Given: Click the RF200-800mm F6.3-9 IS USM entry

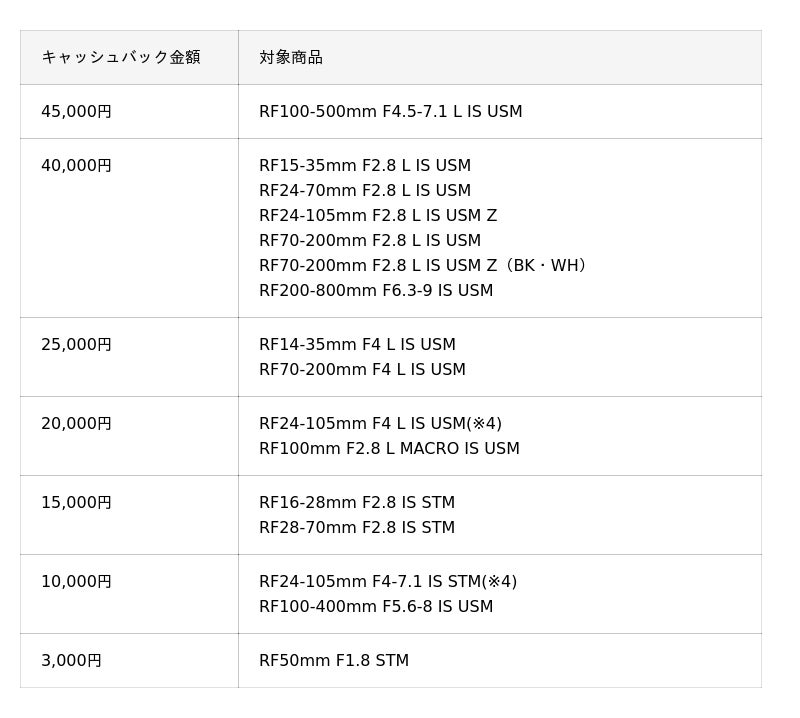Looking at the screenshot, I should [x=375, y=291].
